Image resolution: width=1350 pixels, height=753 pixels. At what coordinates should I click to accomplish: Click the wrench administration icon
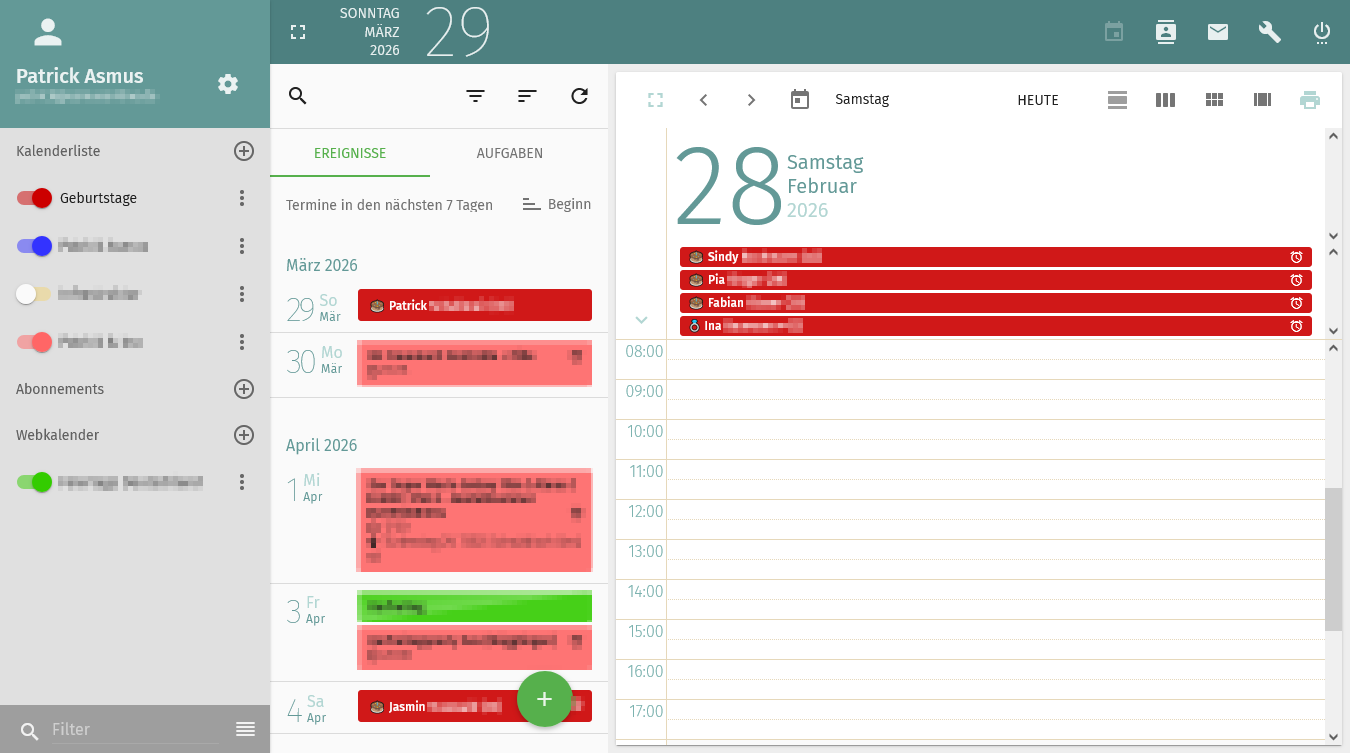[x=1269, y=32]
